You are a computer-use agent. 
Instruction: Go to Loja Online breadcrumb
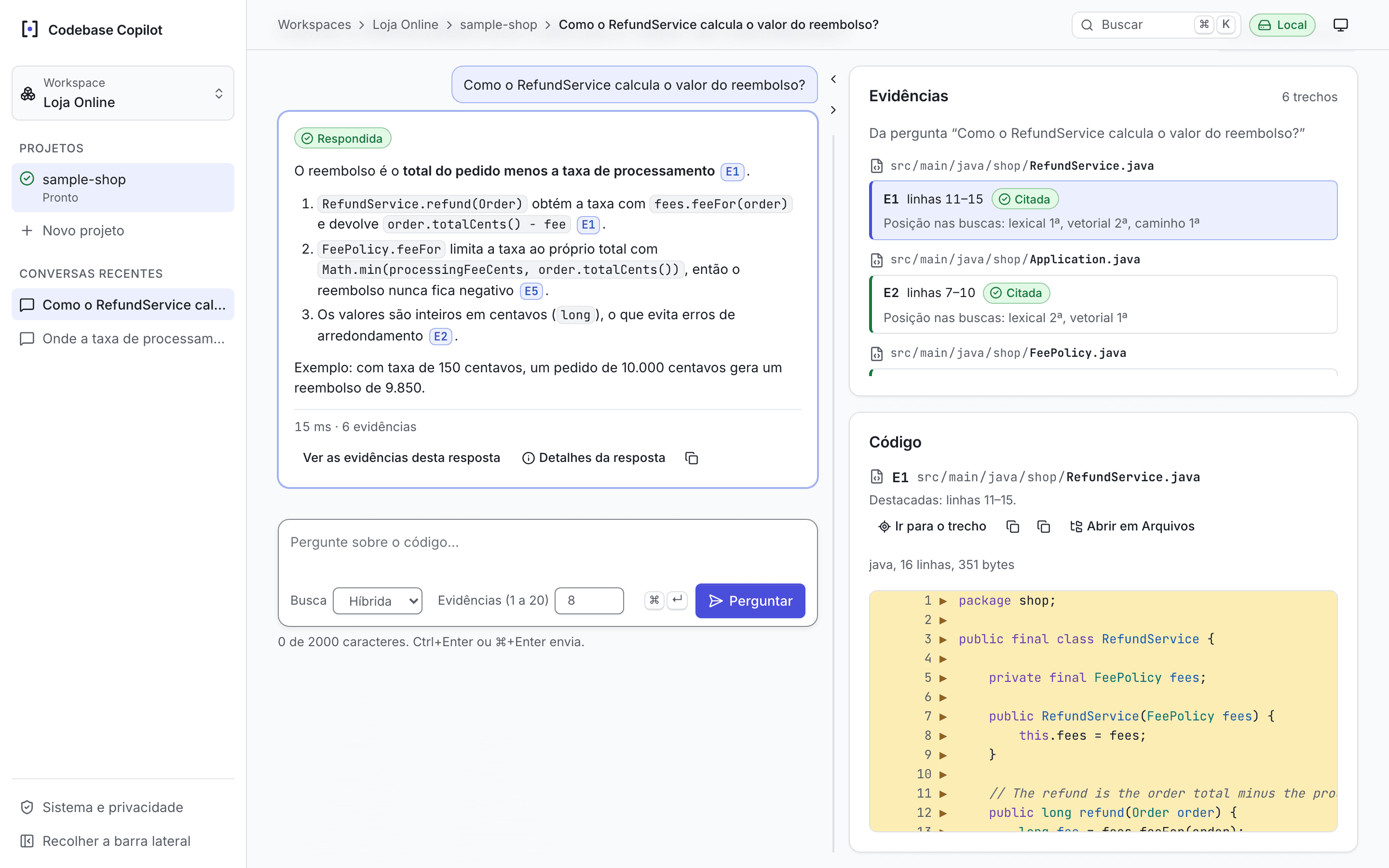click(405, 25)
